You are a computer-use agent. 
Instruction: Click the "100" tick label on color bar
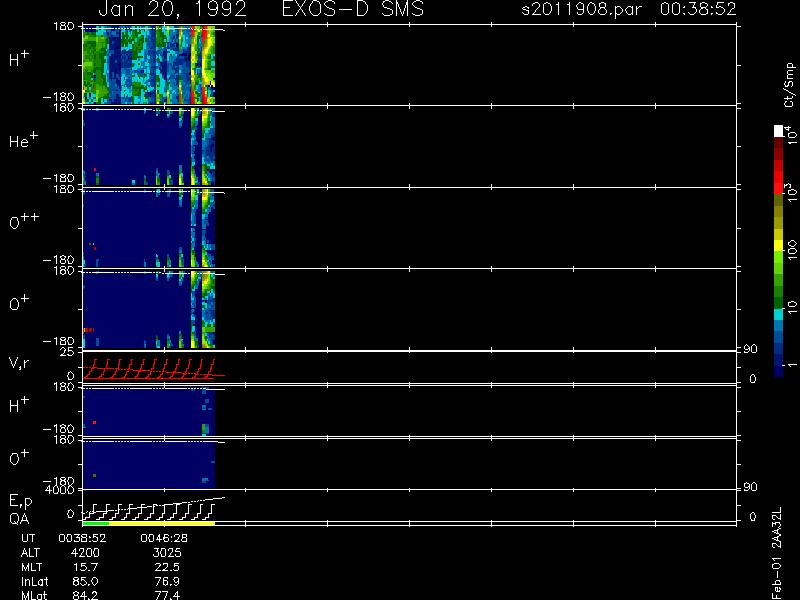(791, 249)
